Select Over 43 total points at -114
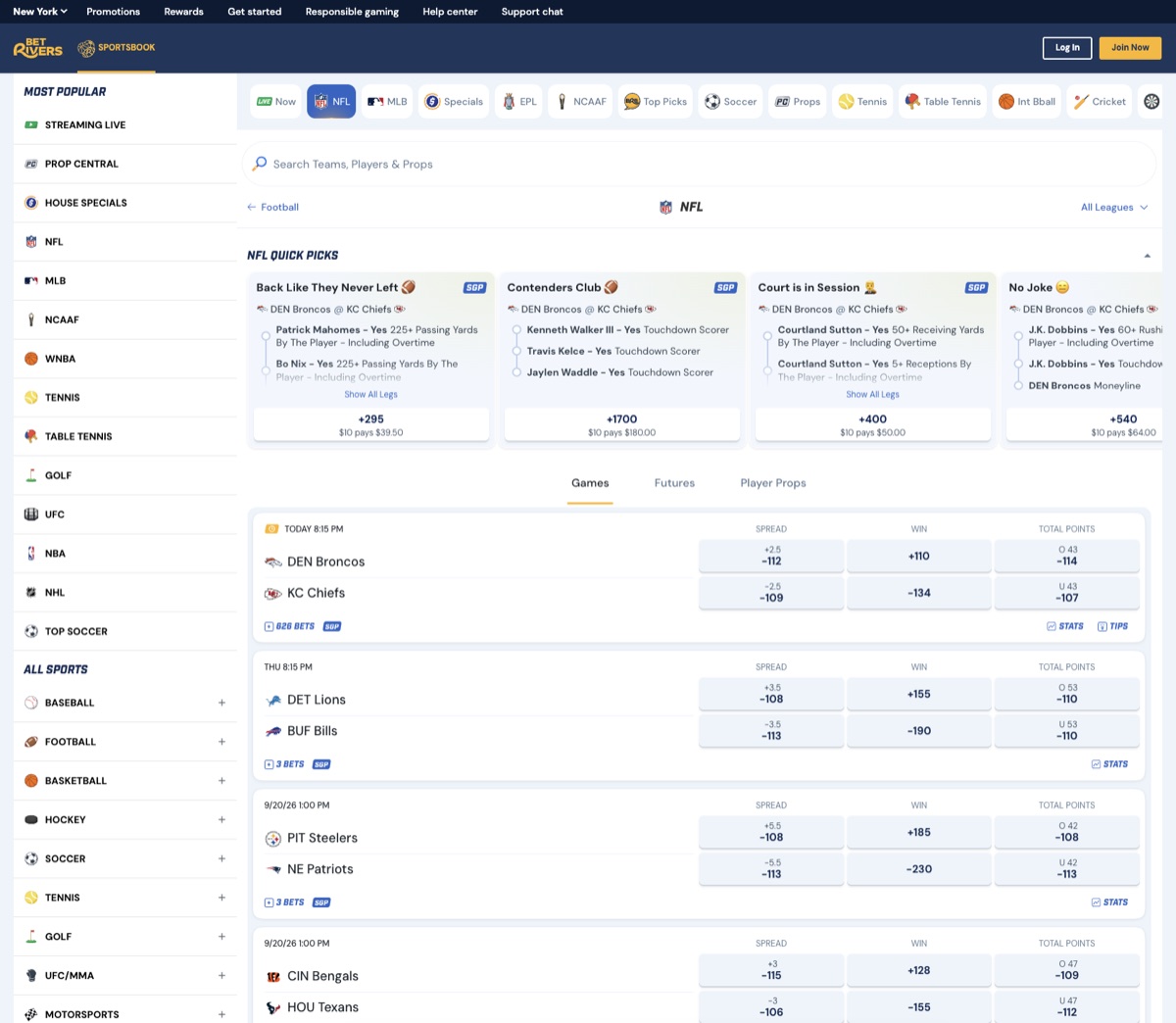Image resolution: width=1176 pixels, height=1023 pixels. pyautogui.click(x=1066, y=556)
